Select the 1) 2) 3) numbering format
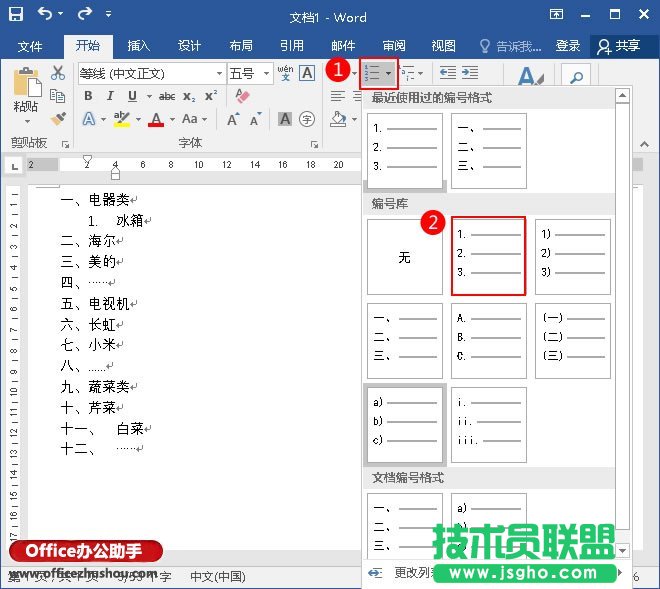Viewport: 660px width, 589px height. point(572,257)
